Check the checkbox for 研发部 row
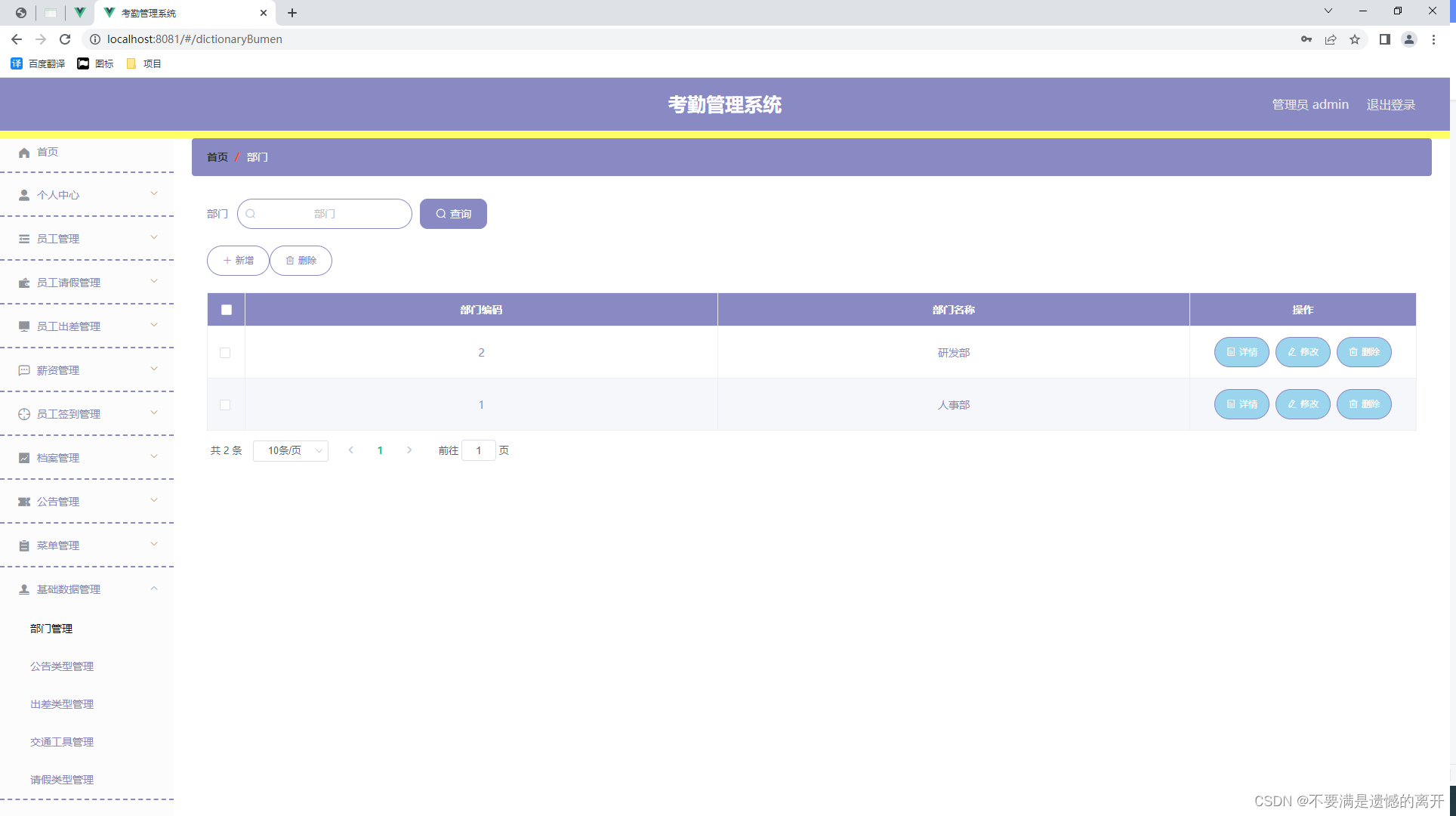This screenshot has height=816, width=1456. [x=225, y=353]
